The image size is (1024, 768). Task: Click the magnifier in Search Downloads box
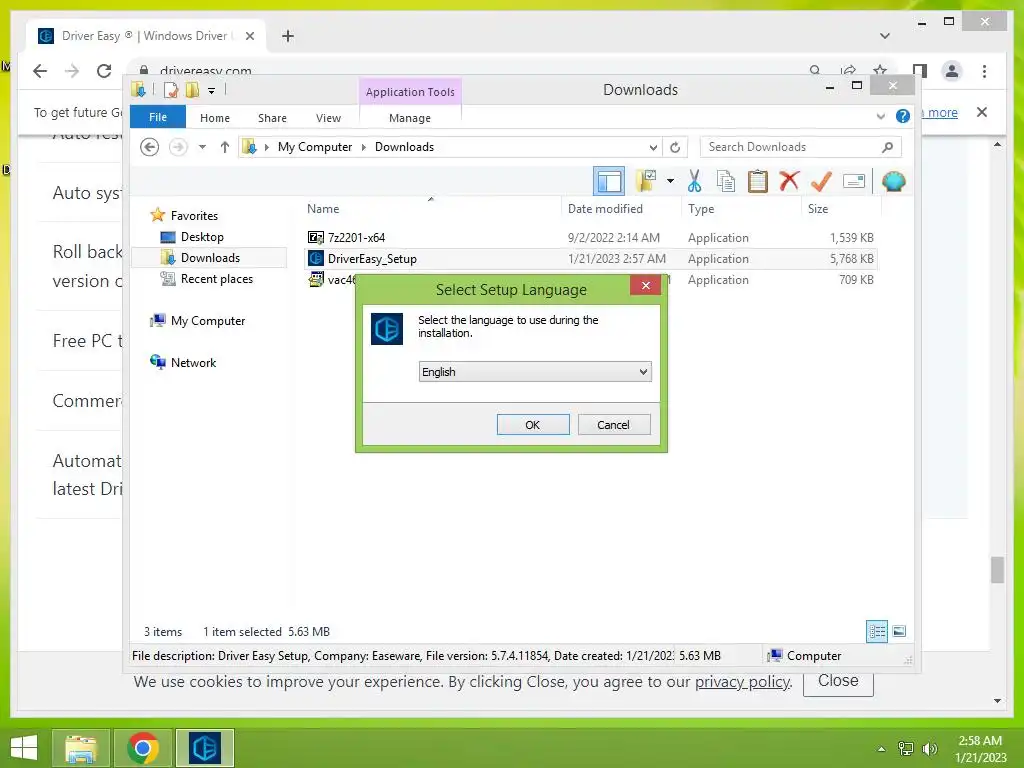point(887,147)
